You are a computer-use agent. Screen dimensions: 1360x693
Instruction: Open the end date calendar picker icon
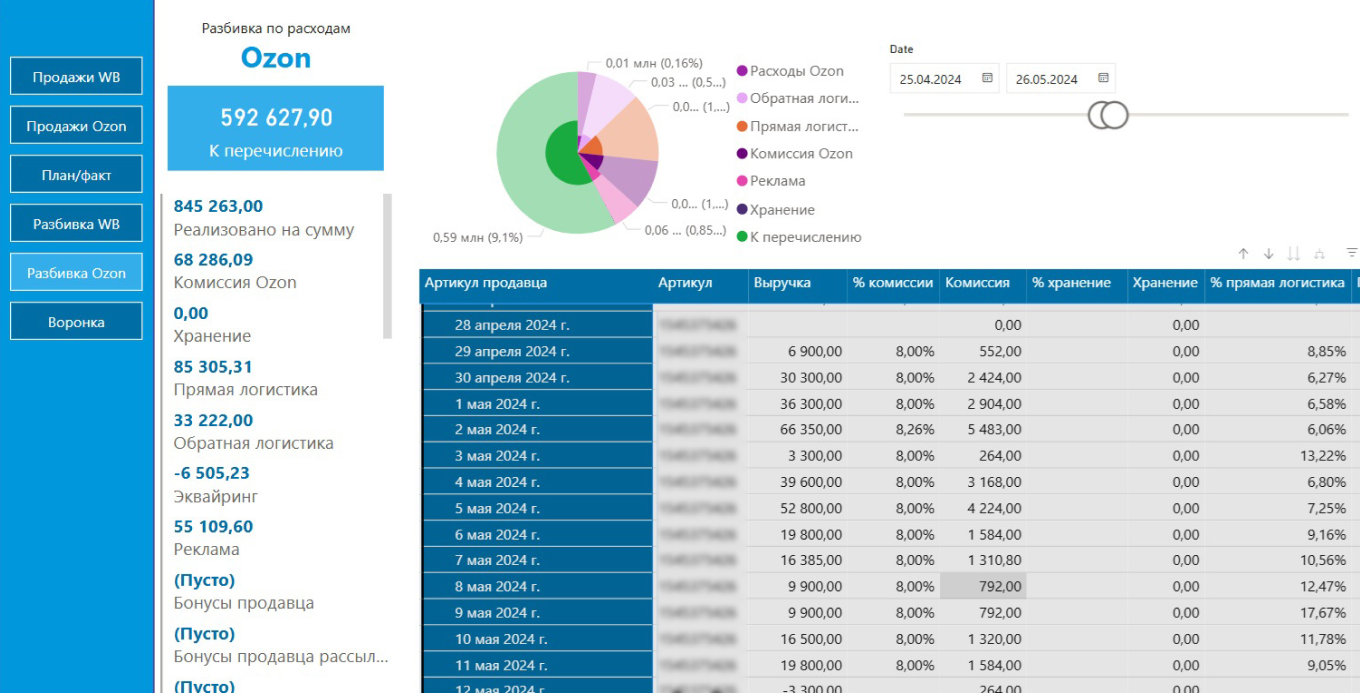click(x=1103, y=78)
